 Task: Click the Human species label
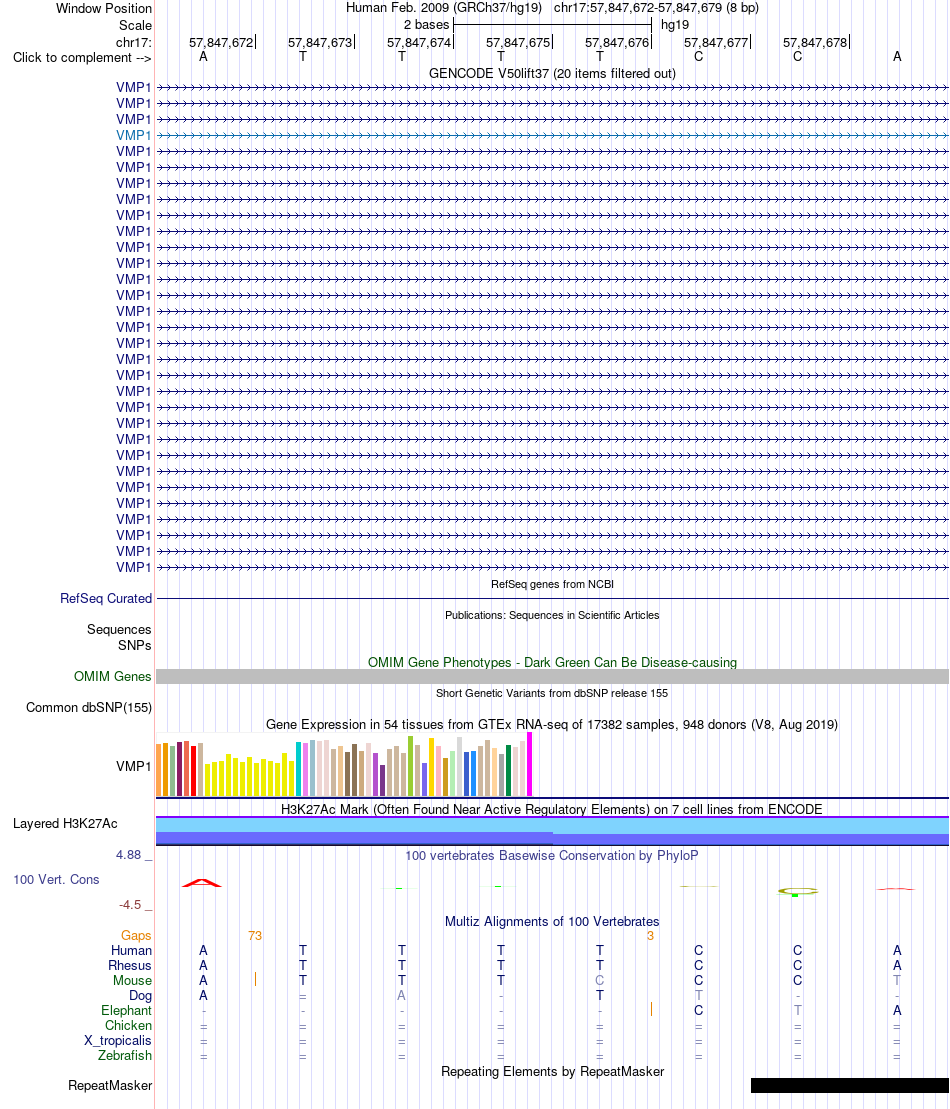pos(131,951)
